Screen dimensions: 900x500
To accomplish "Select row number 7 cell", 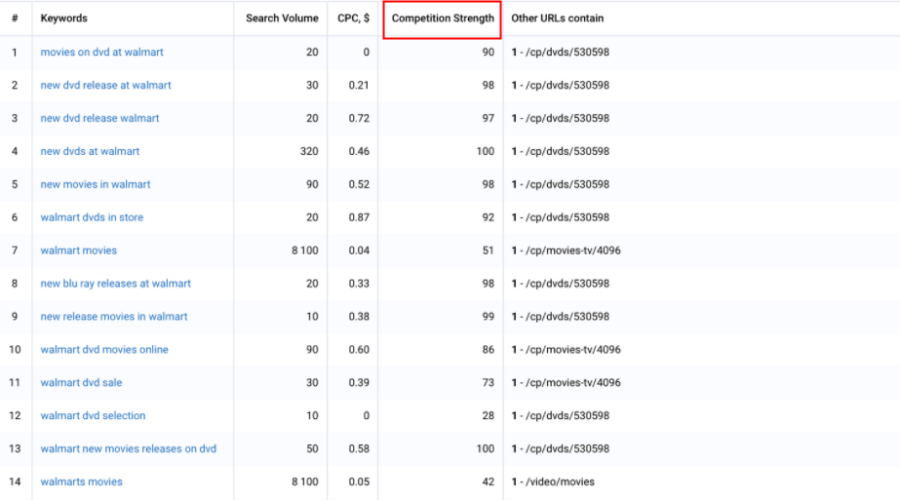I will click(14, 250).
